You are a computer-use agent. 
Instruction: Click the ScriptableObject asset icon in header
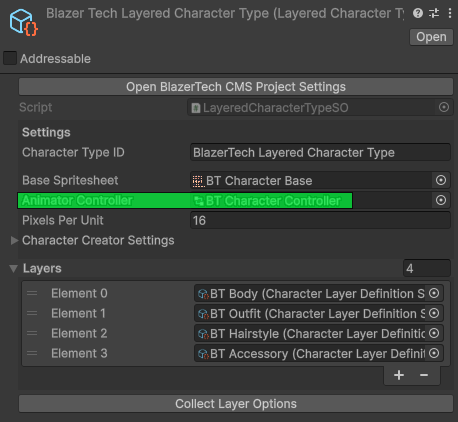23,23
